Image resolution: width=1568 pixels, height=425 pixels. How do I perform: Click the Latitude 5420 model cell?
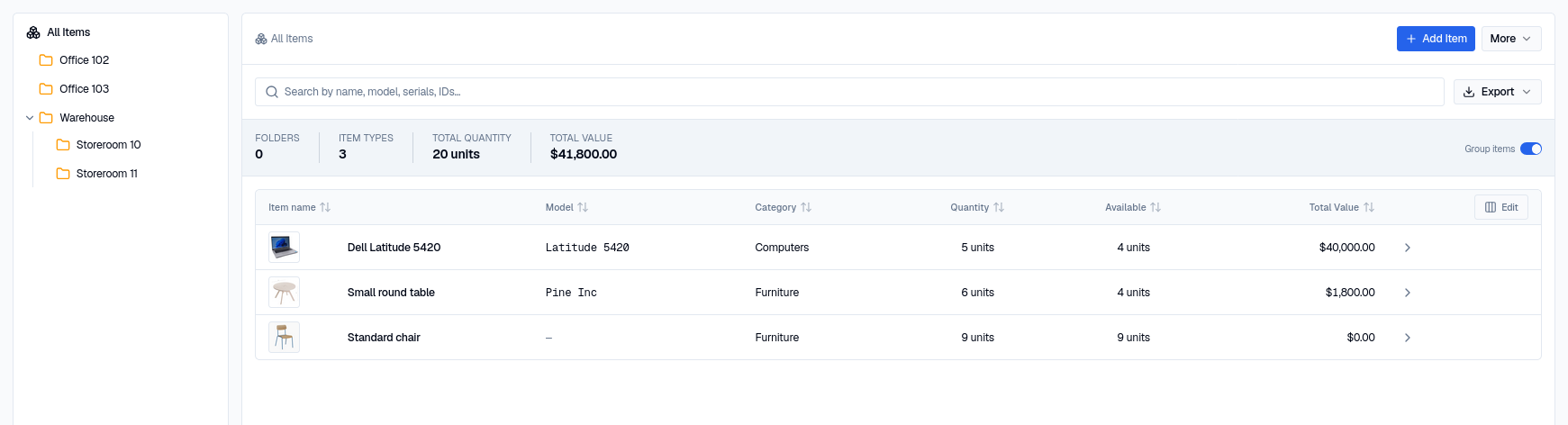click(x=587, y=248)
